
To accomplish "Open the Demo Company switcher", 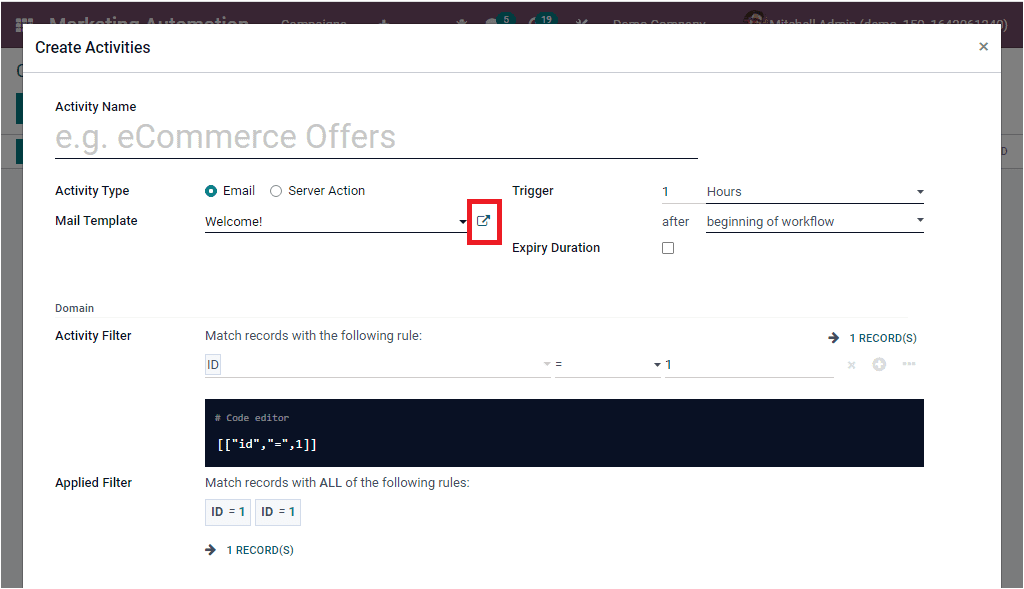I will click(x=659, y=22).
